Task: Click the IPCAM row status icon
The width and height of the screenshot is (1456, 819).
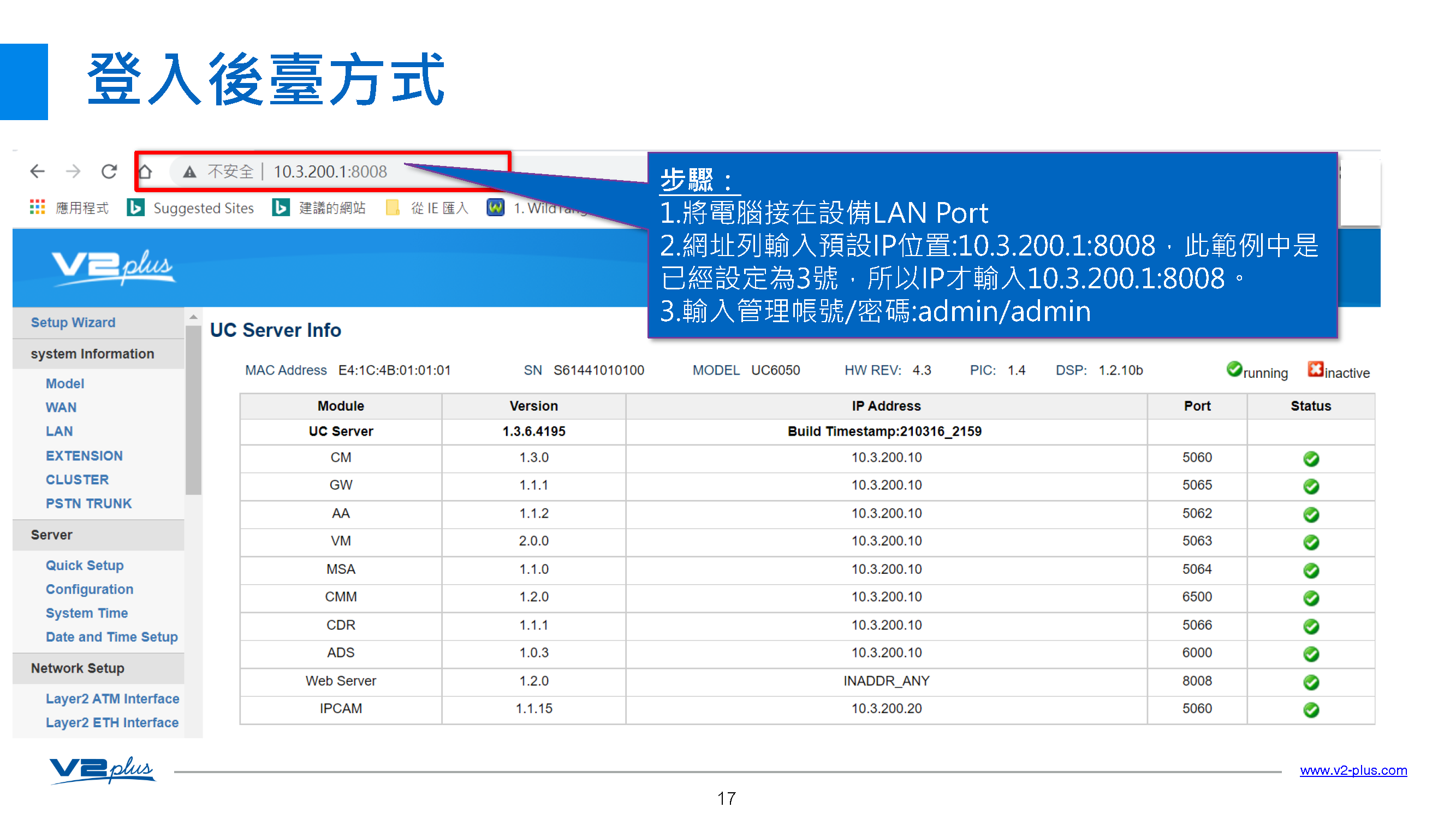Action: click(x=1311, y=710)
